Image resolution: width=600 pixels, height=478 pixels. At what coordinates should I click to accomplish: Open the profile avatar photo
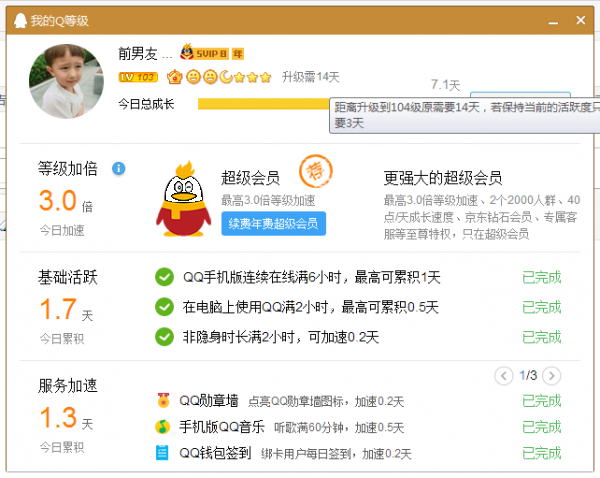click(x=66, y=81)
